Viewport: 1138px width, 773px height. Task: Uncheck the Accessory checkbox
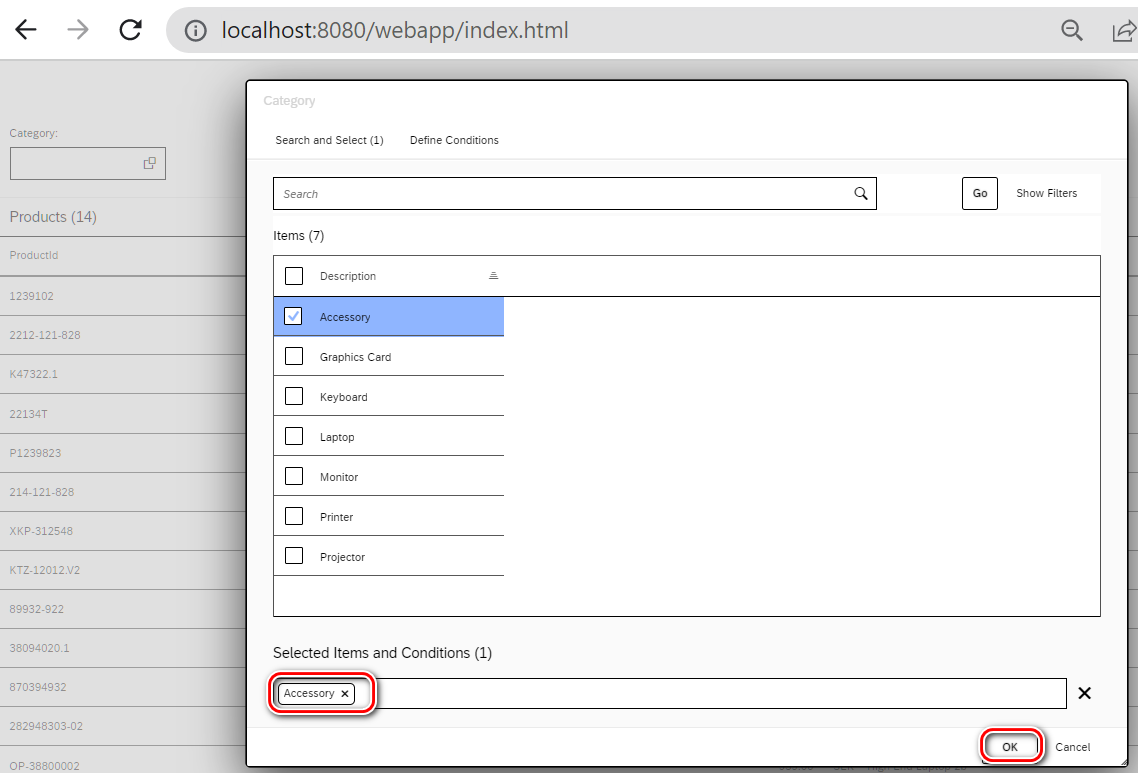293,315
